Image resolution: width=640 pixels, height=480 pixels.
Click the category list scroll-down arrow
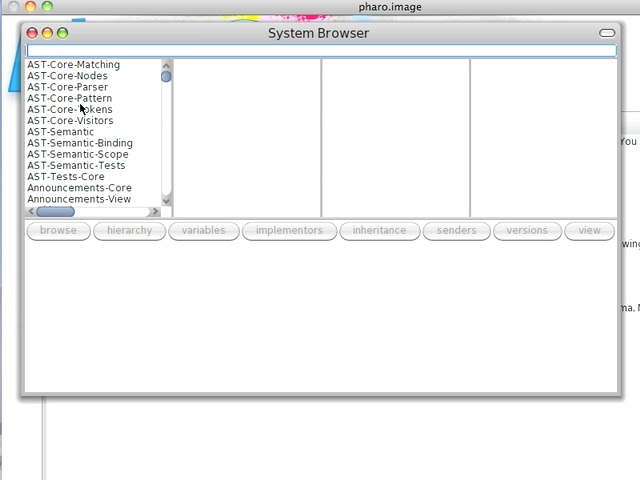[x=166, y=200]
